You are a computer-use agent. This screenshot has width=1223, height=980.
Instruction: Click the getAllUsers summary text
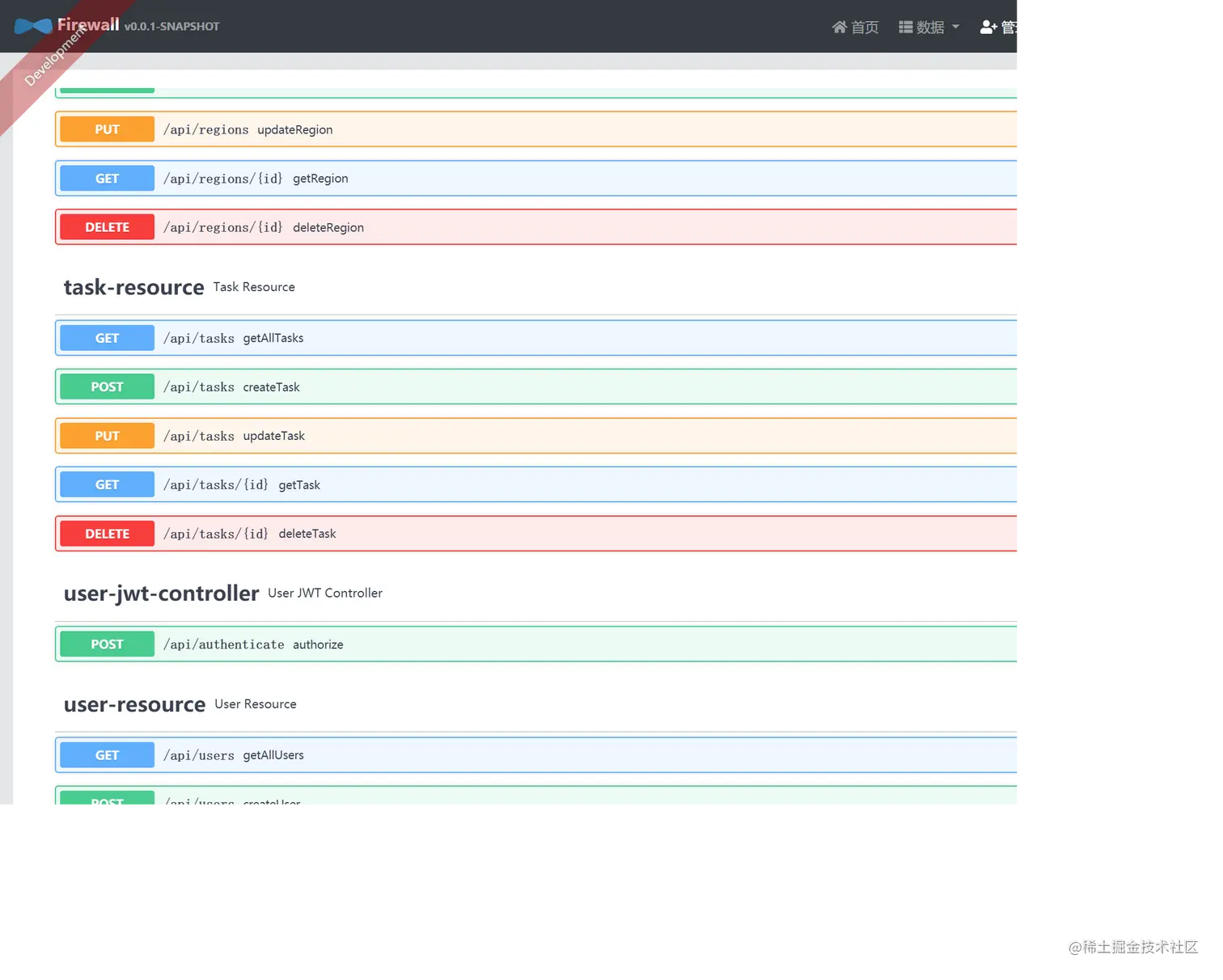273,755
